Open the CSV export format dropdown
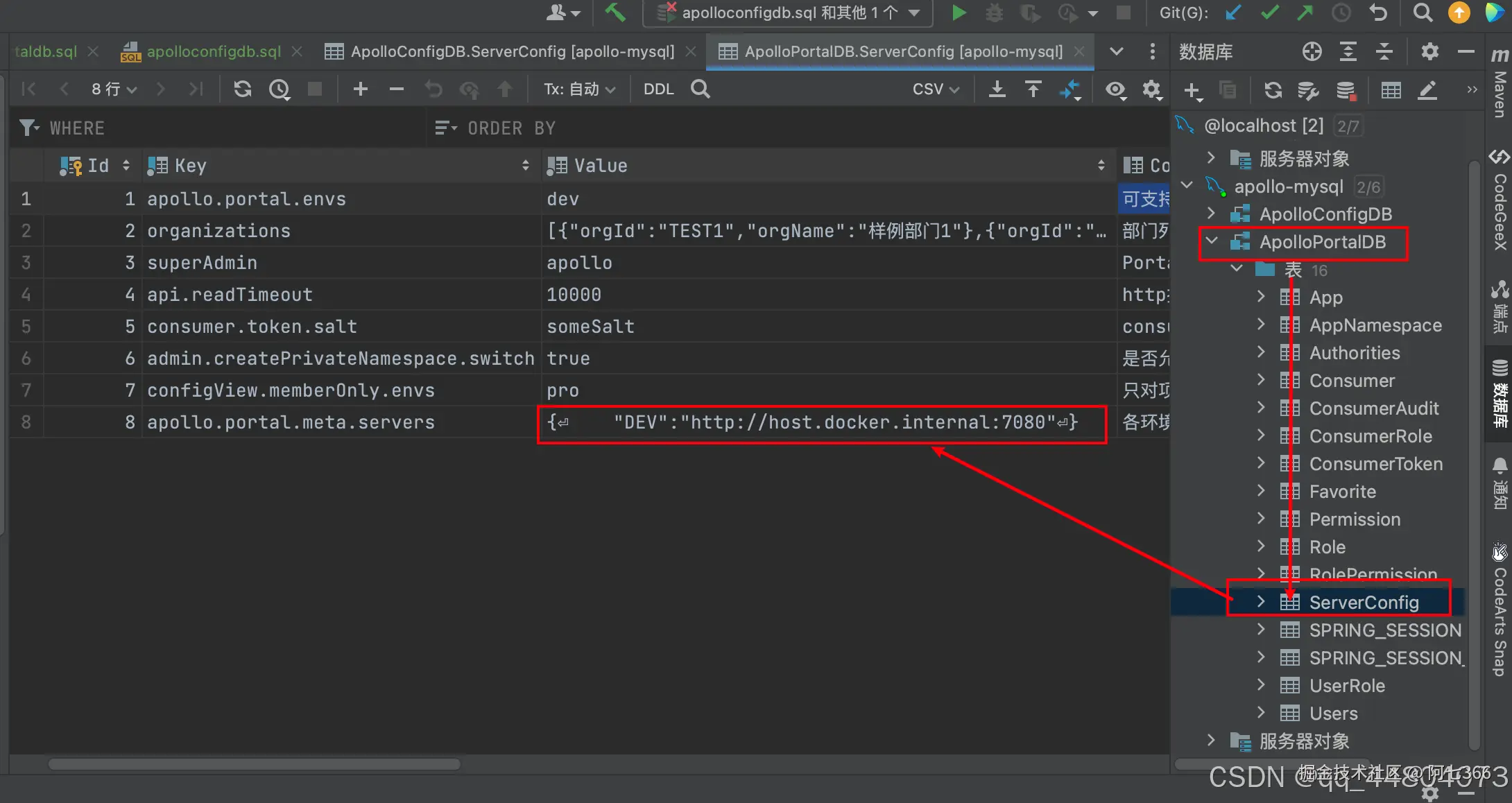This screenshot has width=1512, height=803. pos(935,89)
